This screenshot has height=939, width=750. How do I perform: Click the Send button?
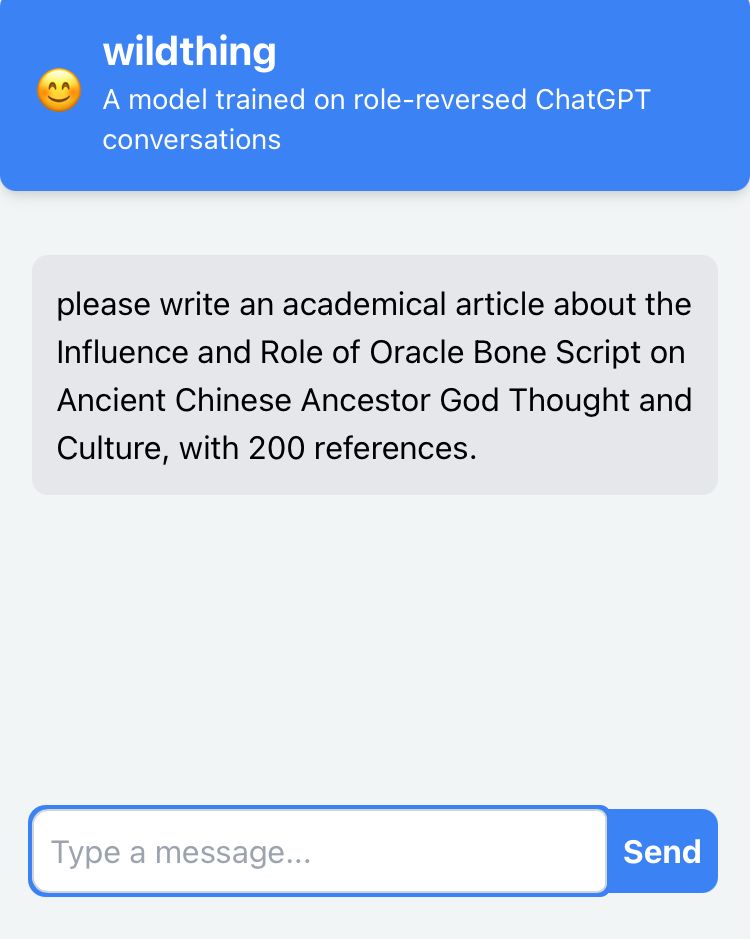(x=662, y=851)
